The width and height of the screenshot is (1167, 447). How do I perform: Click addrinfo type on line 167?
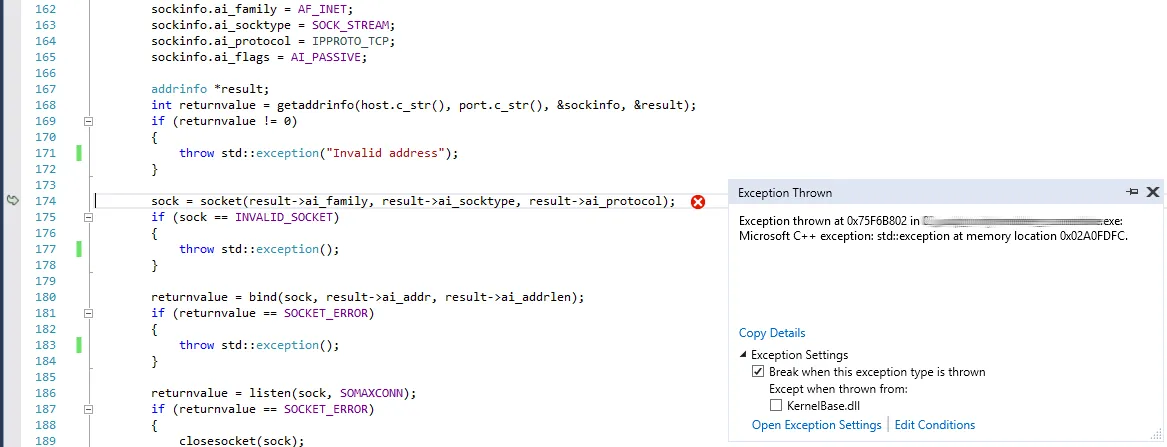coord(179,89)
